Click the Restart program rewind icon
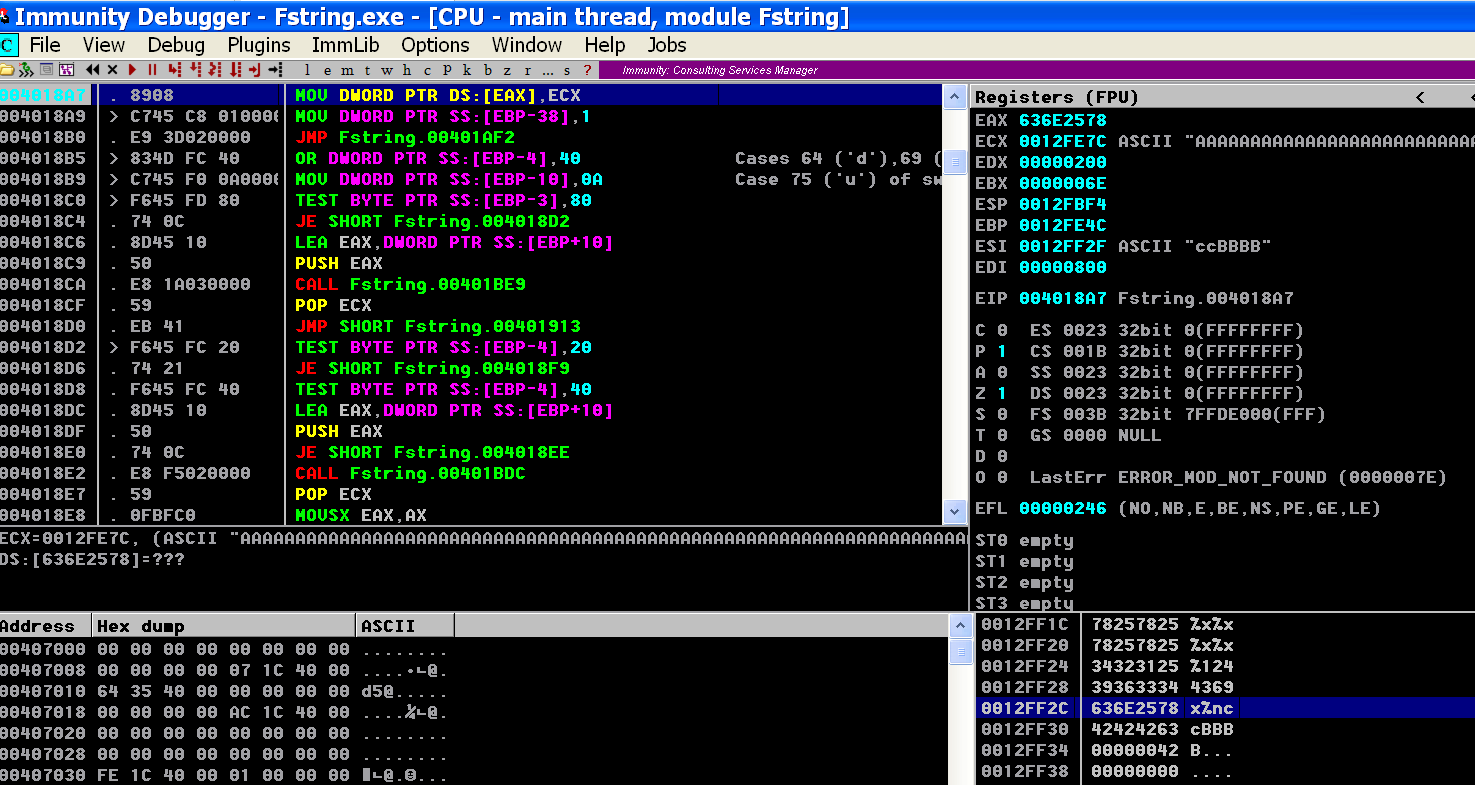Viewport: 1475px width, 785px height. [x=93, y=70]
